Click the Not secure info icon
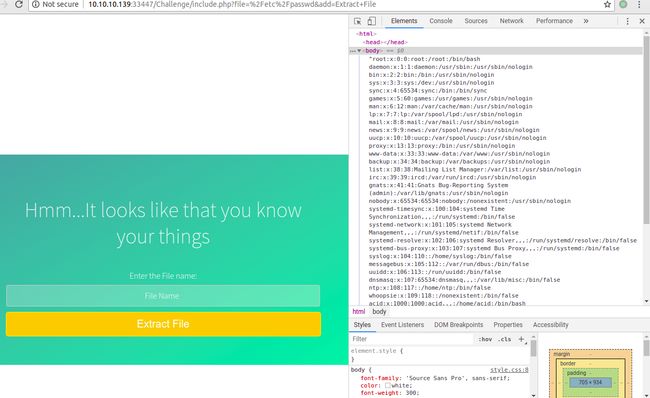This screenshot has width=650, height=398. [x=36, y=5]
